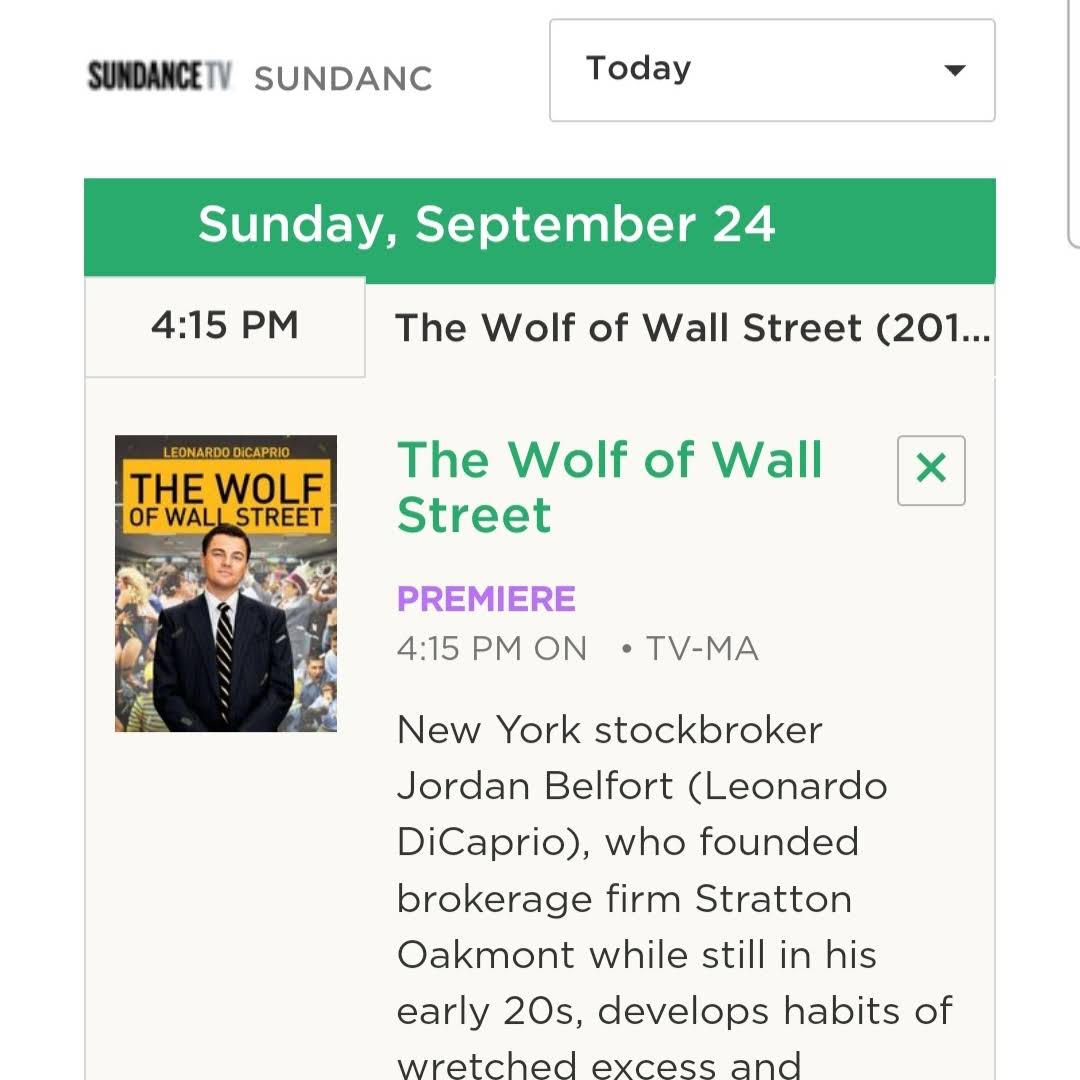This screenshot has width=1080, height=1080.
Task: Click the purple PREMIERE label
Action: (486, 599)
